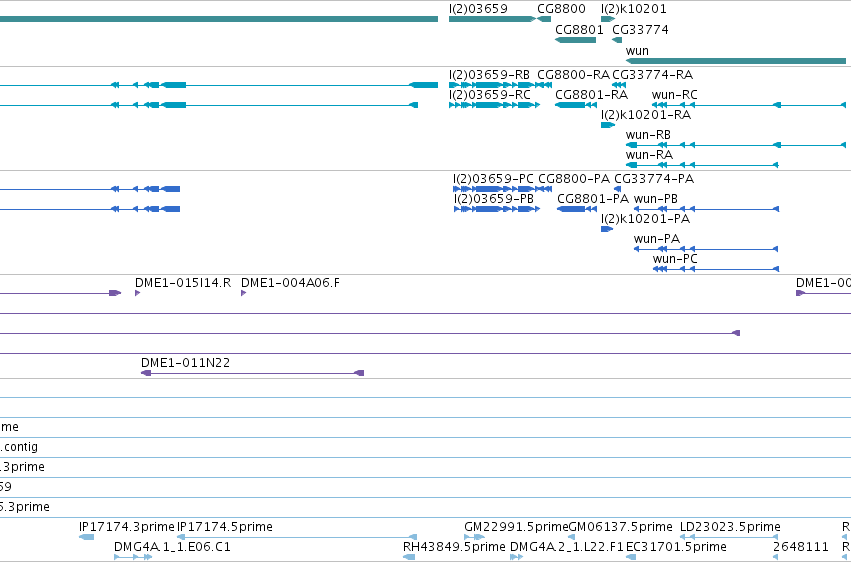Click the DME1-015I14.R clone label
This screenshot has width=851, height=562.
click(183, 283)
